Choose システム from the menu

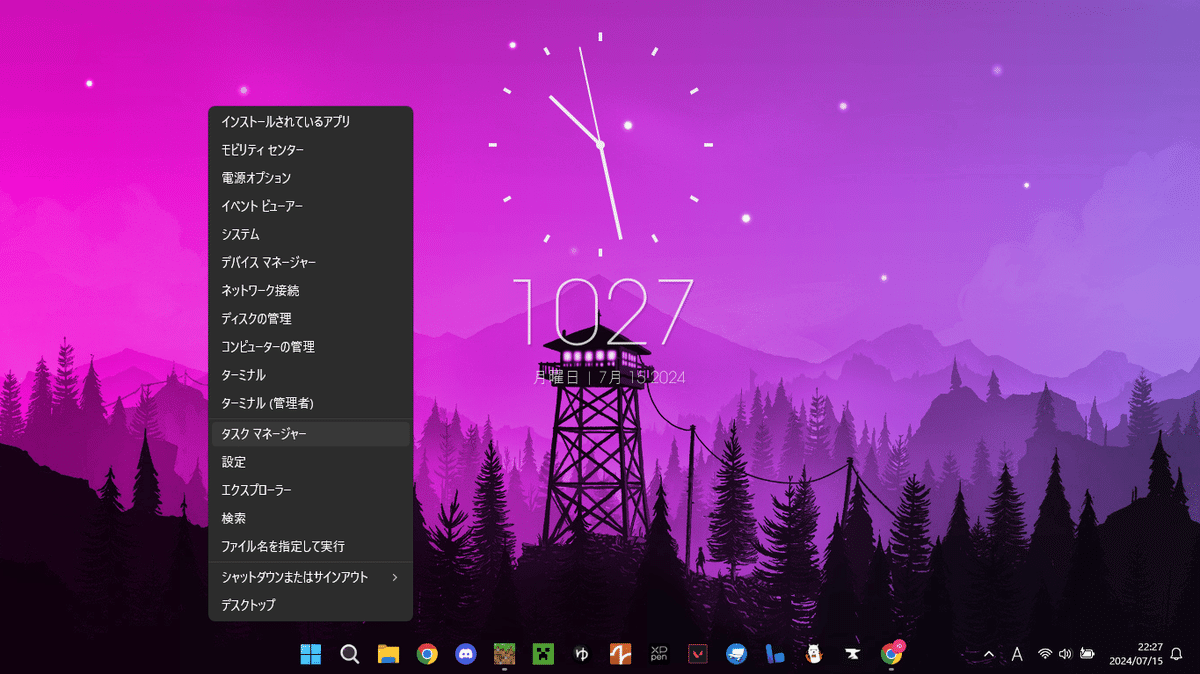310,234
